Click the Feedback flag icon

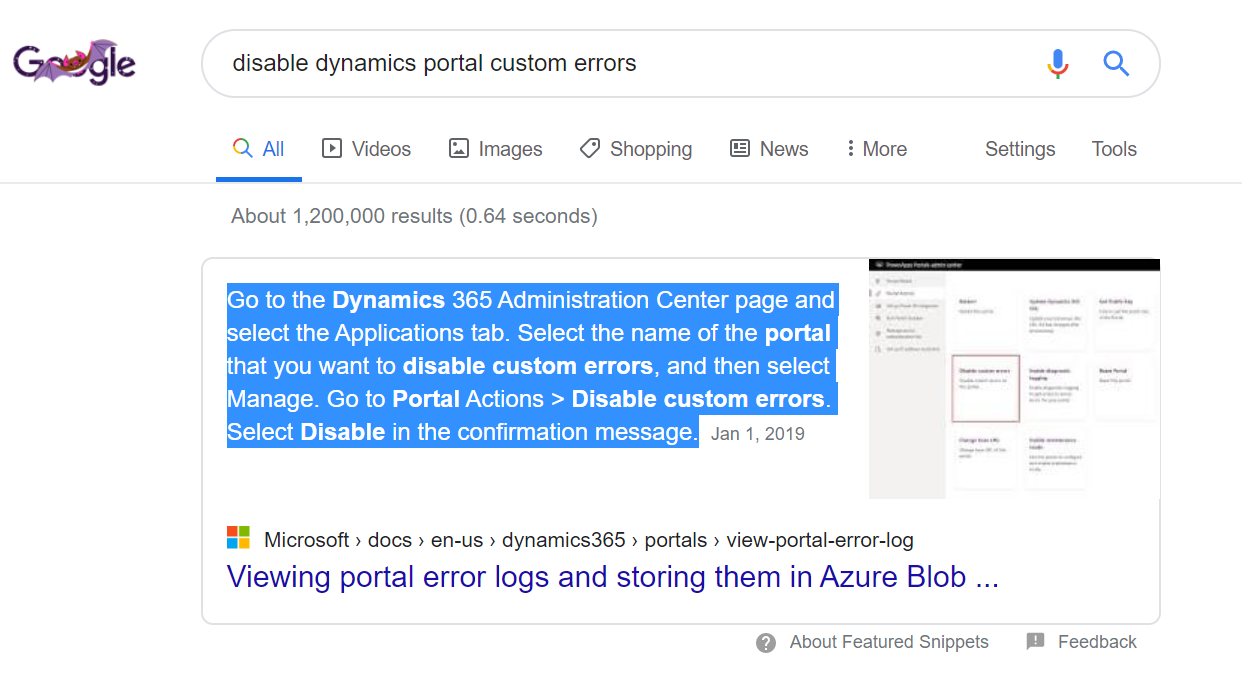(1035, 642)
